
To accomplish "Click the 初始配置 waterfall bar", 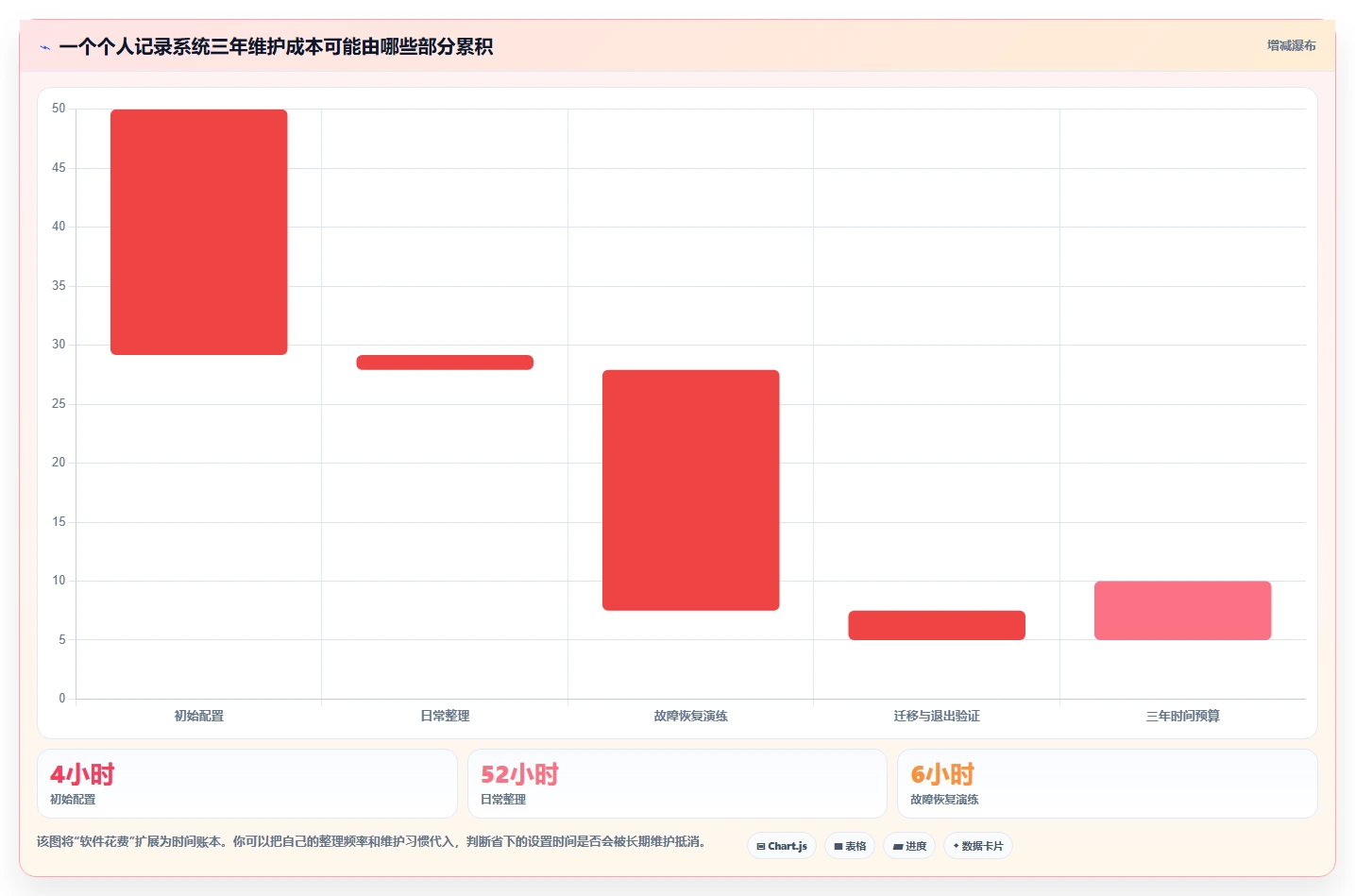I will pos(199,232).
